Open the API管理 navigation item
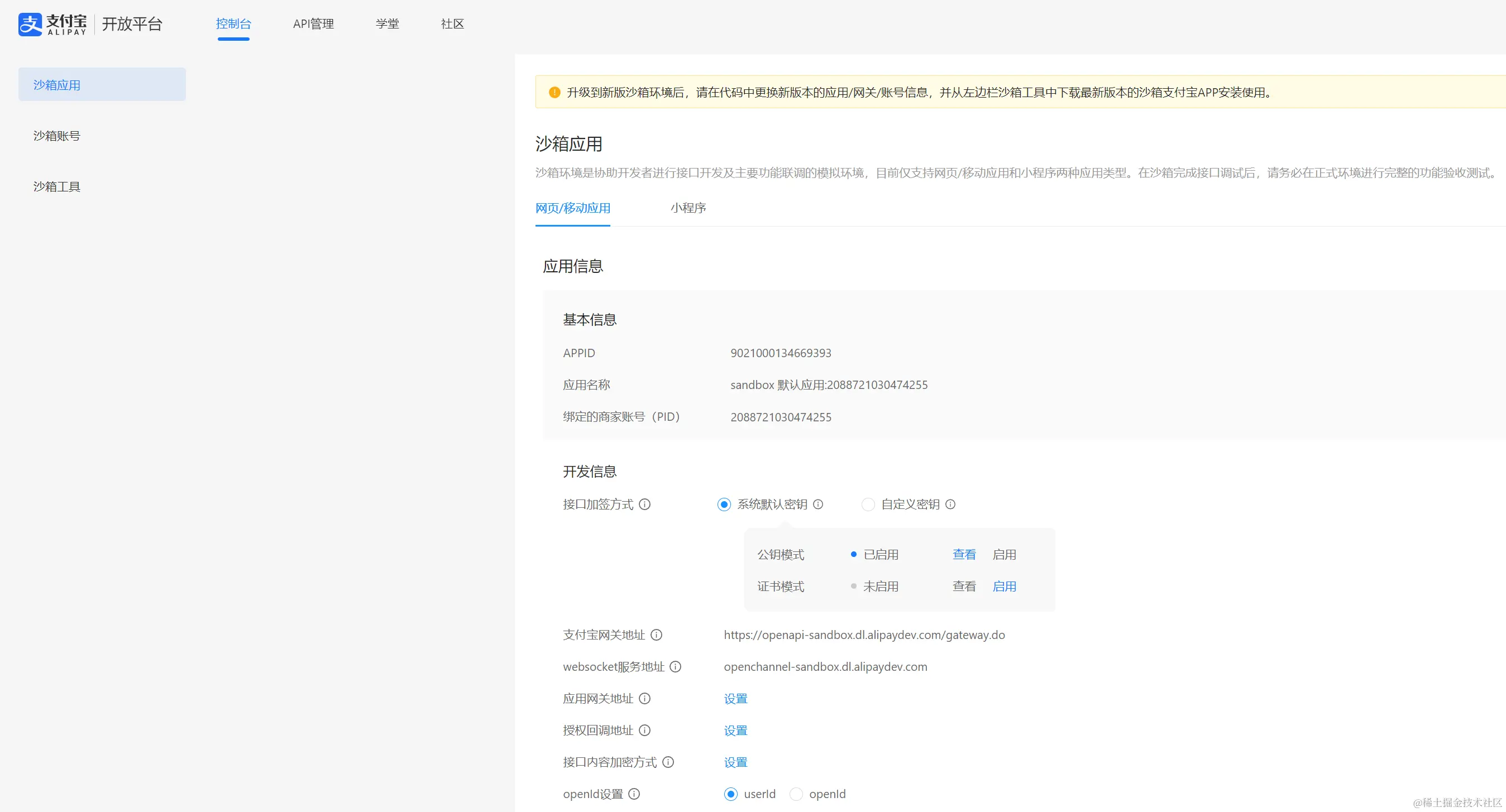The width and height of the screenshot is (1506, 812). 313,24
